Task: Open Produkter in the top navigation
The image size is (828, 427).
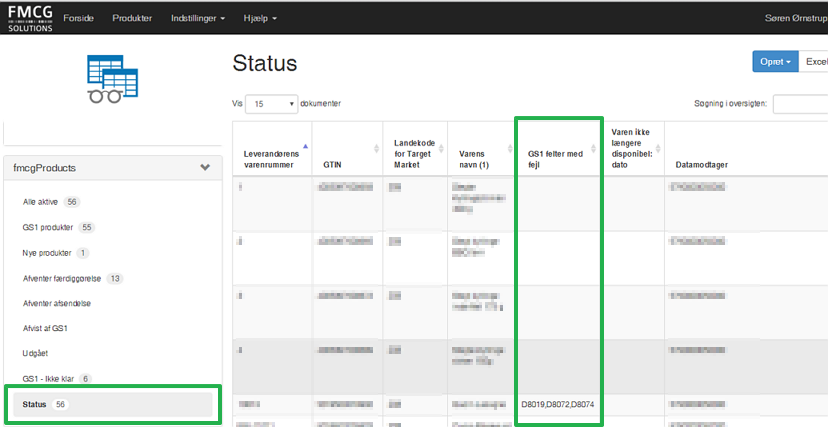Action: point(133,18)
